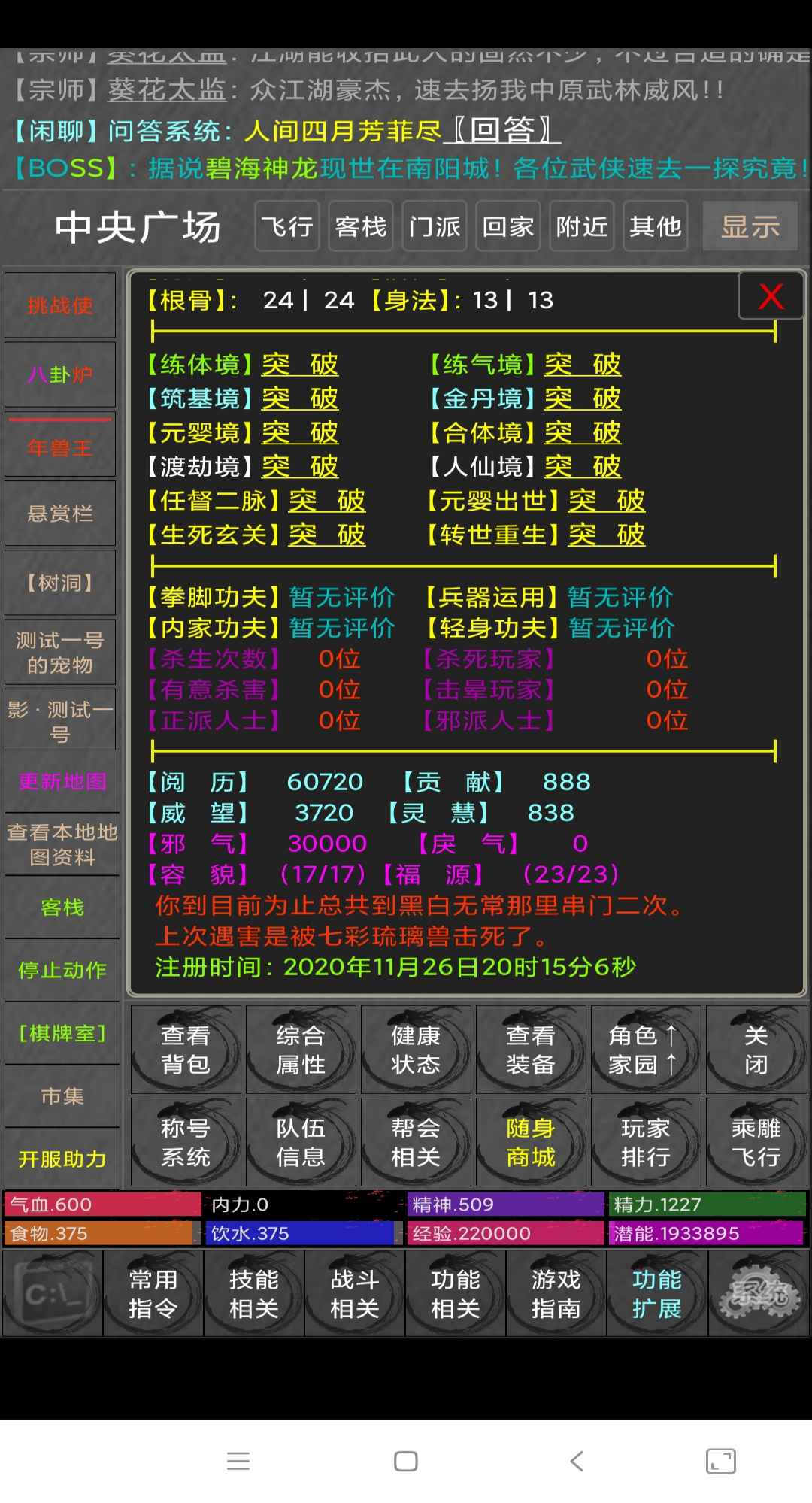
Task: Open the command console C:\ icon
Action: pos(52,1293)
